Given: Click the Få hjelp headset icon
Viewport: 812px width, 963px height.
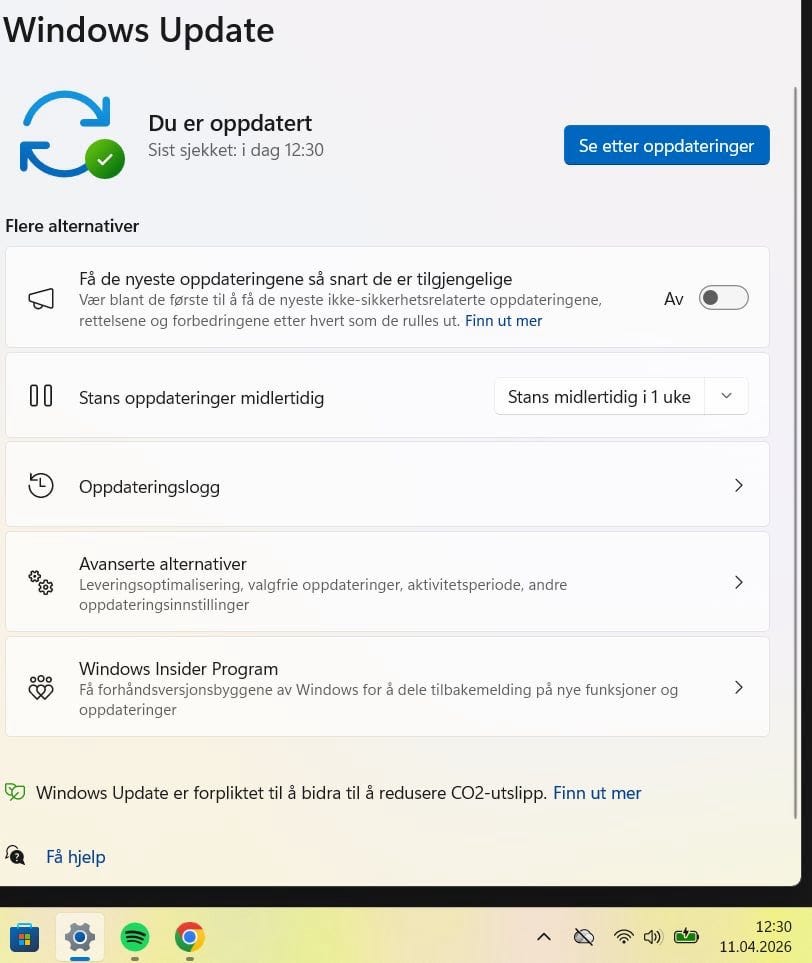Looking at the screenshot, I should pos(15,855).
